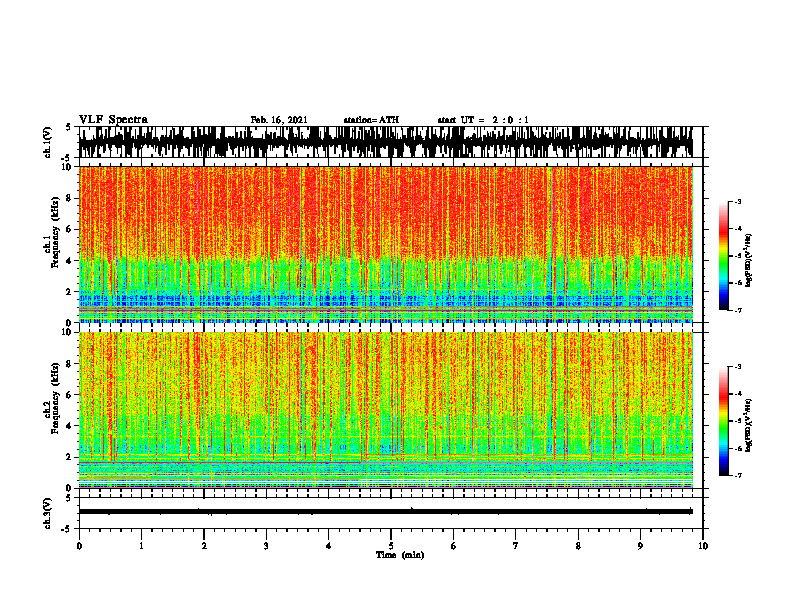Click the ch.2 colorbar log(PSD) label
Image resolution: width=792 pixels, height=612 pixels.
point(750,425)
